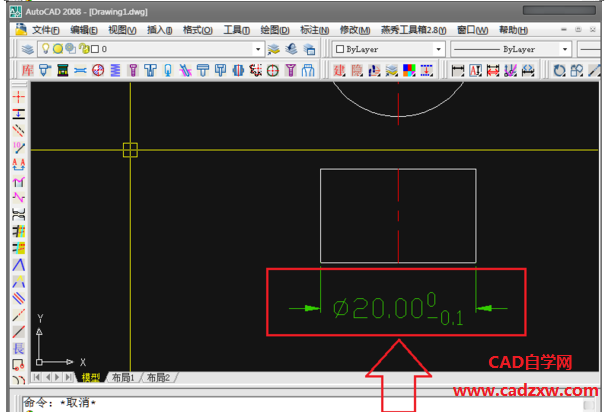Click ByLayer color swatch box
The width and height of the screenshot is (607, 414).
340,49
